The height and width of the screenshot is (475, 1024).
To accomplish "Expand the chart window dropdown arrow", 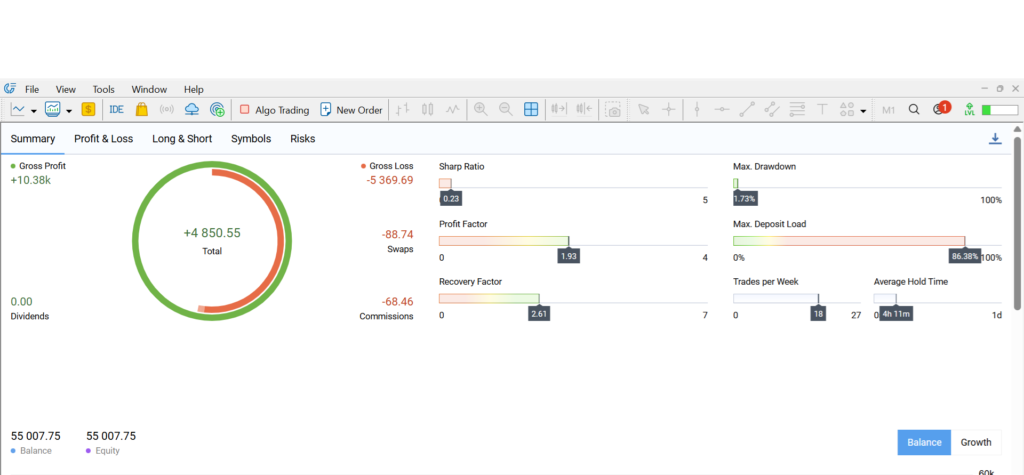I will [x=69, y=111].
